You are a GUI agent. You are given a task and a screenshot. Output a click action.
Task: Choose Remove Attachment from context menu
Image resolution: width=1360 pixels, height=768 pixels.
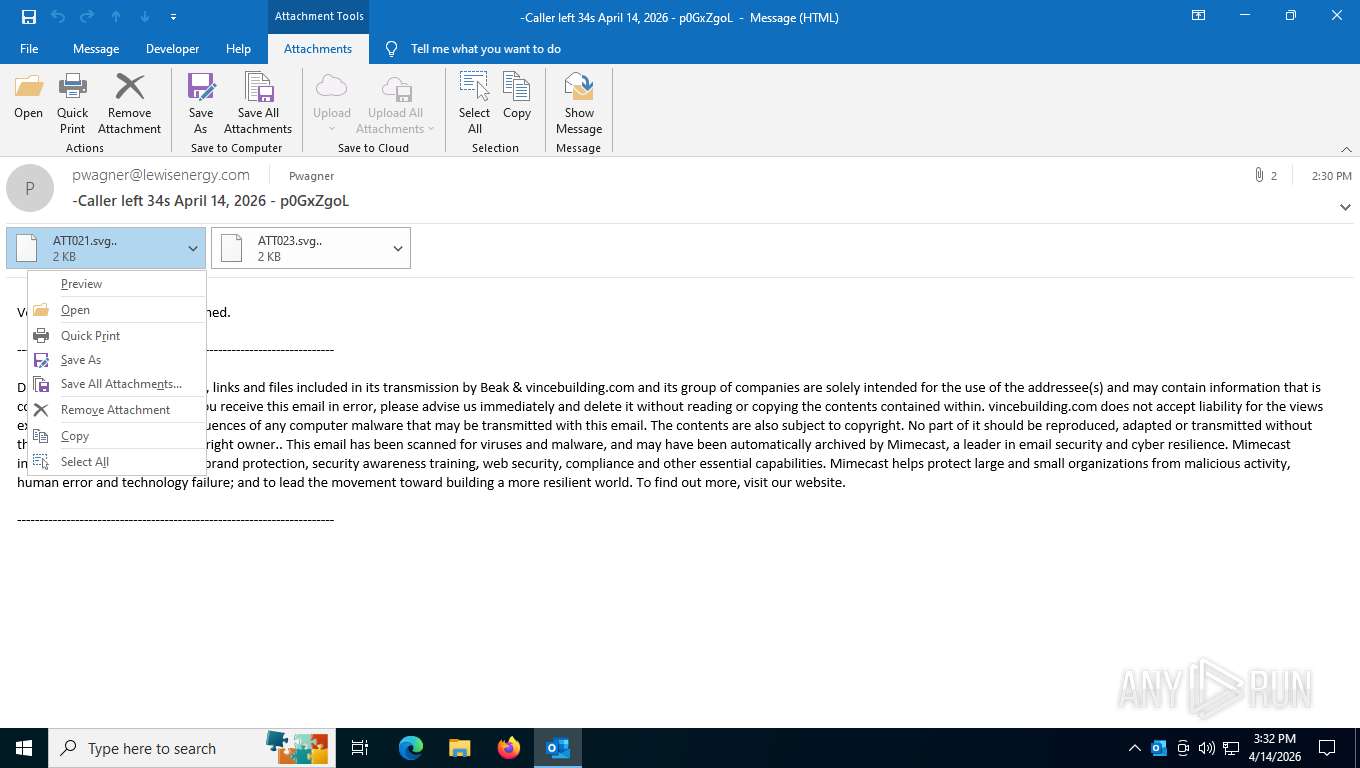coord(117,410)
